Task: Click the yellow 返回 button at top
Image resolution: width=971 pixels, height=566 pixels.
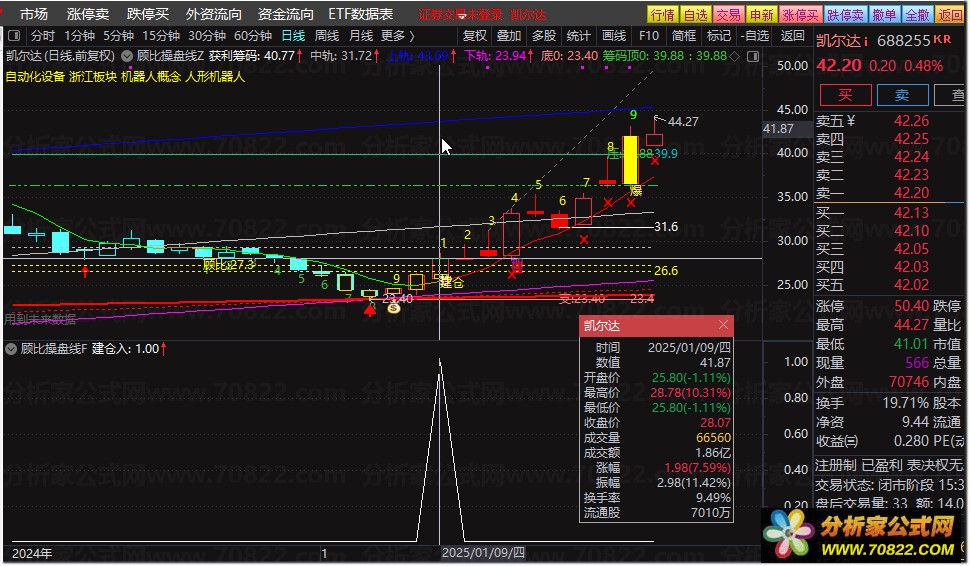Action: (950, 14)
